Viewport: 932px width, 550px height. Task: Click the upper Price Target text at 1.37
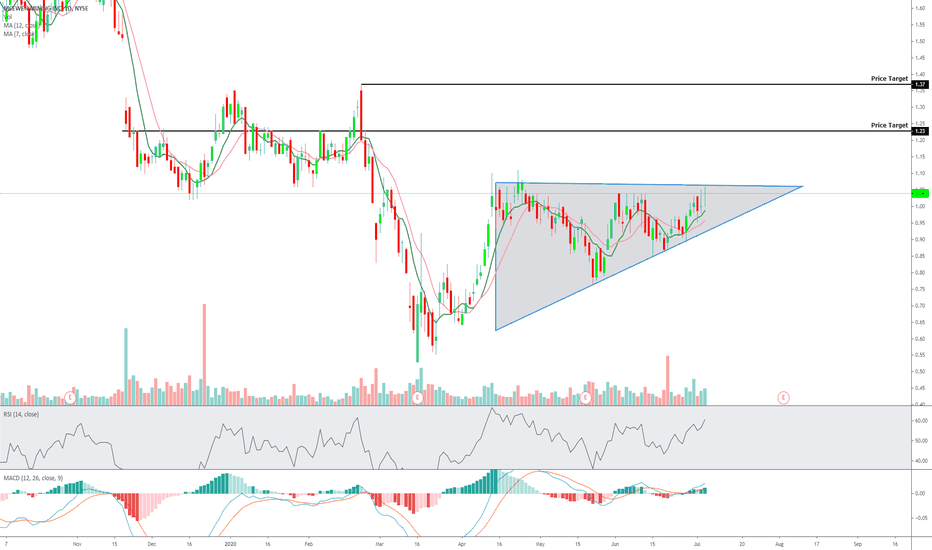(889, 78)
